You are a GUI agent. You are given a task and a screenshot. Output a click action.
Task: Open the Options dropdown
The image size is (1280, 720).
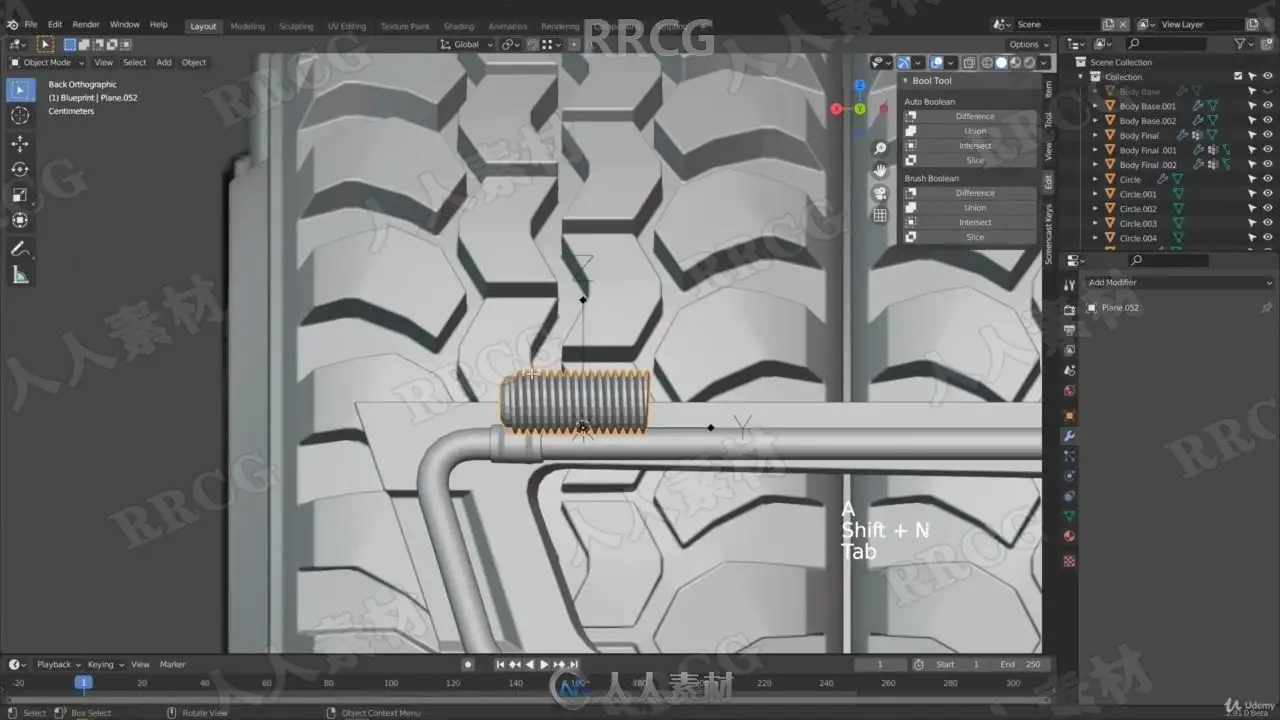pos(1028,44)
